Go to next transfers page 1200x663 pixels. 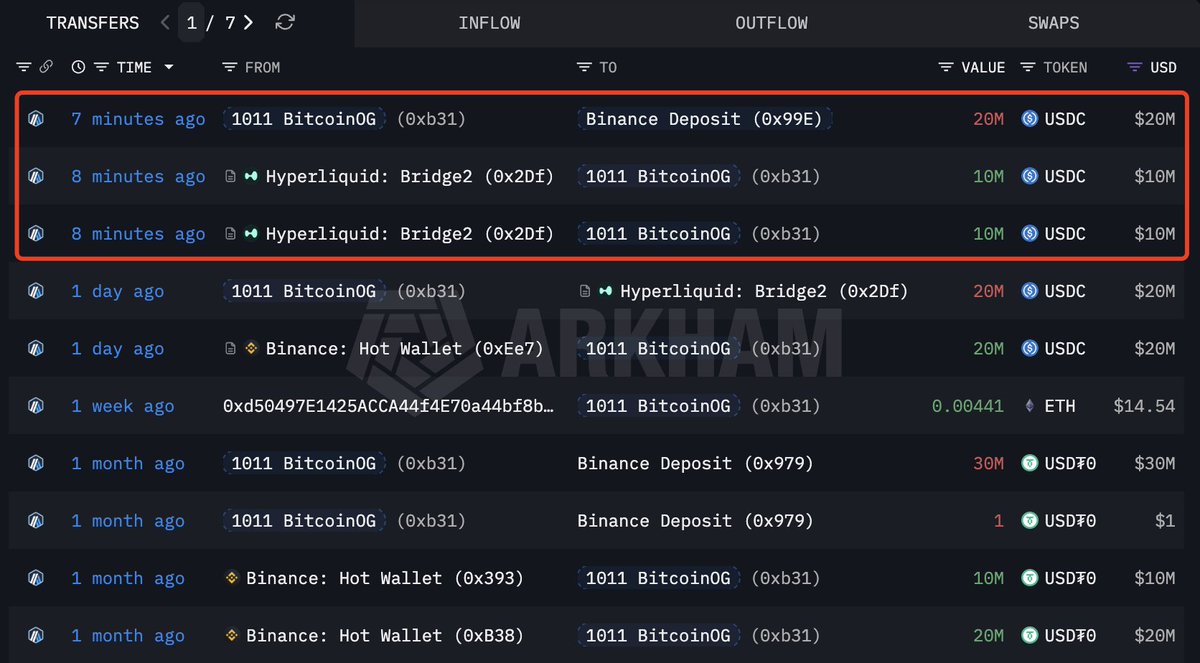pos(248,22)
